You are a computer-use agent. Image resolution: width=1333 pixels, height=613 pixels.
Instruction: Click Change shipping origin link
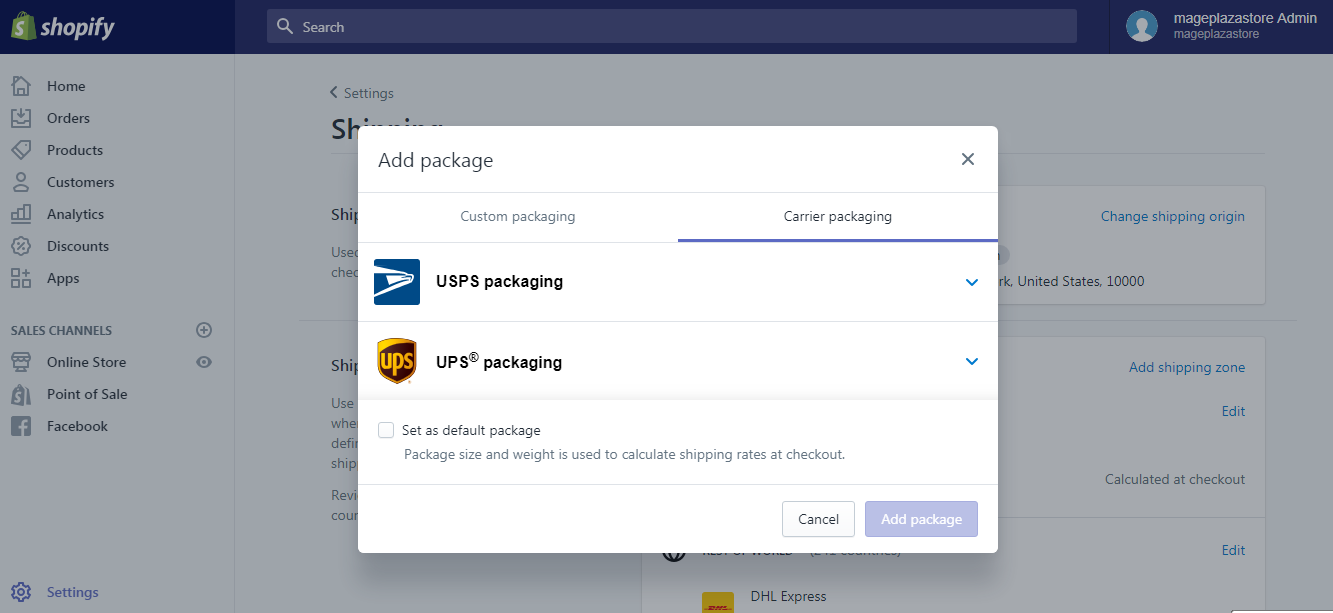click(1173, 216)
